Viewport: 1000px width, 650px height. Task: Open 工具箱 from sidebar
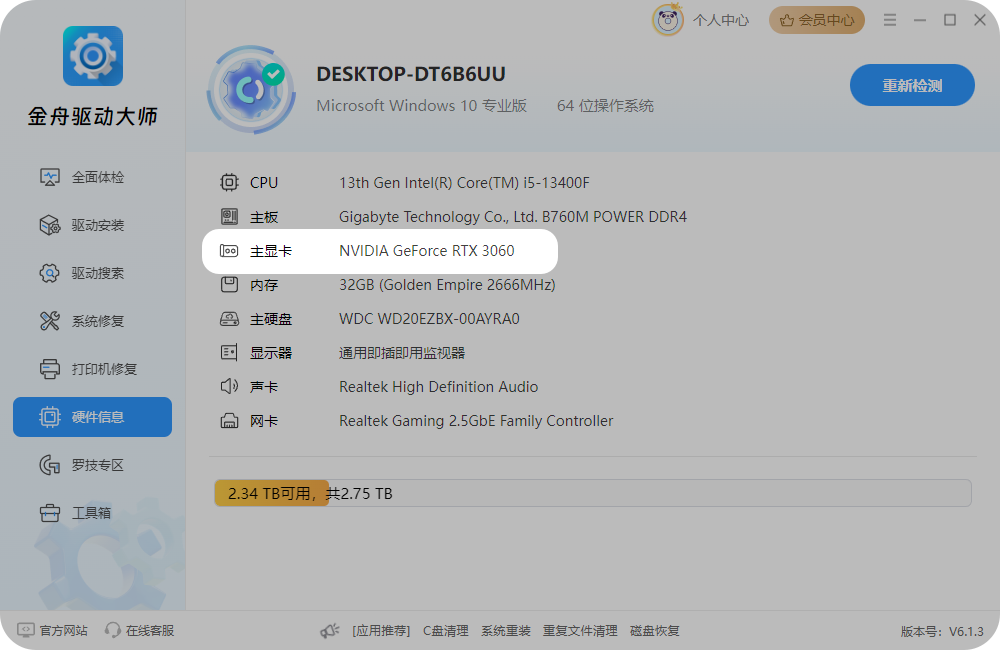[92, 513]
